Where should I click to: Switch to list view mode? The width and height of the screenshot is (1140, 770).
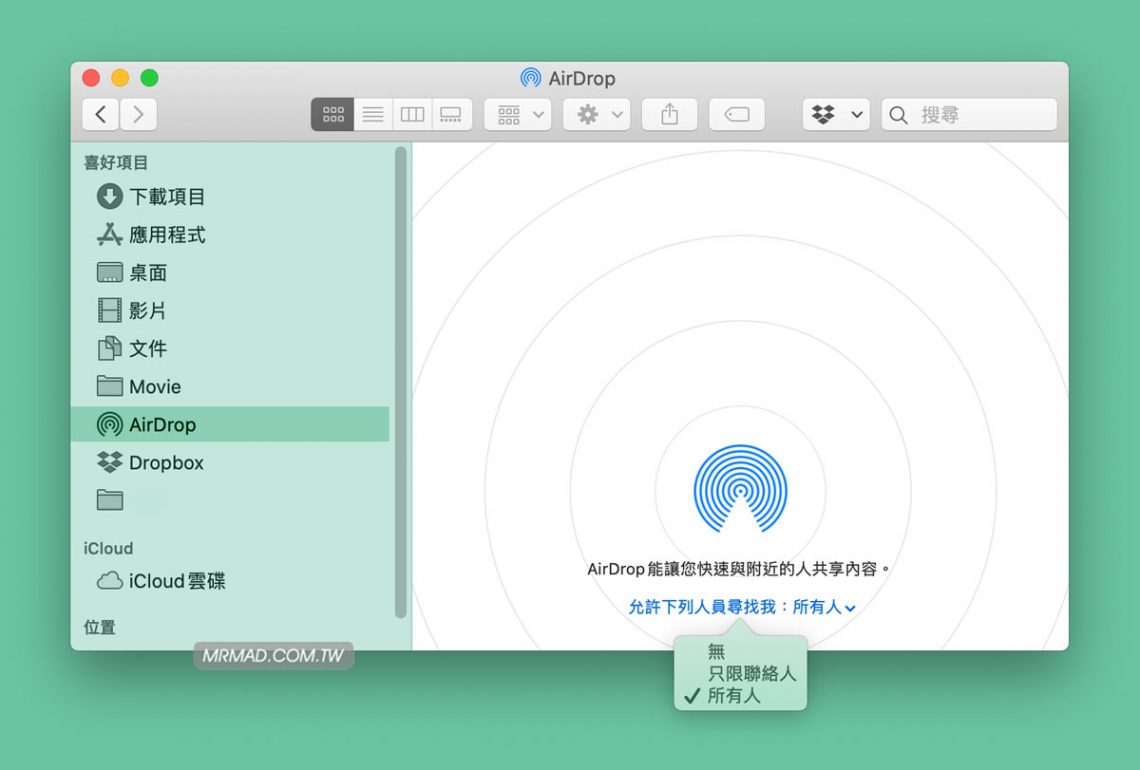pyautogui.click(x=371, y=114)
